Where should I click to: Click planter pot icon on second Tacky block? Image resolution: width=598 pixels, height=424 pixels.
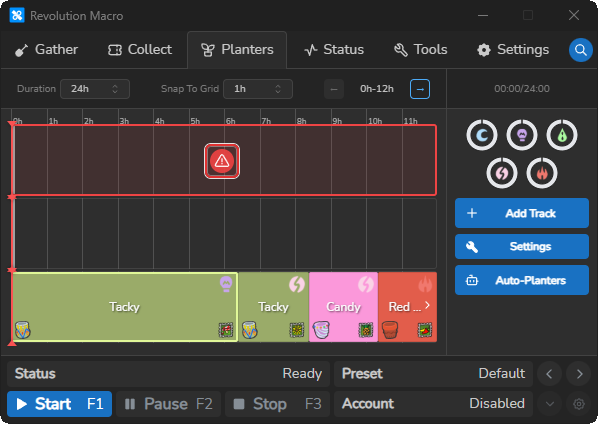tap(250, 330)
